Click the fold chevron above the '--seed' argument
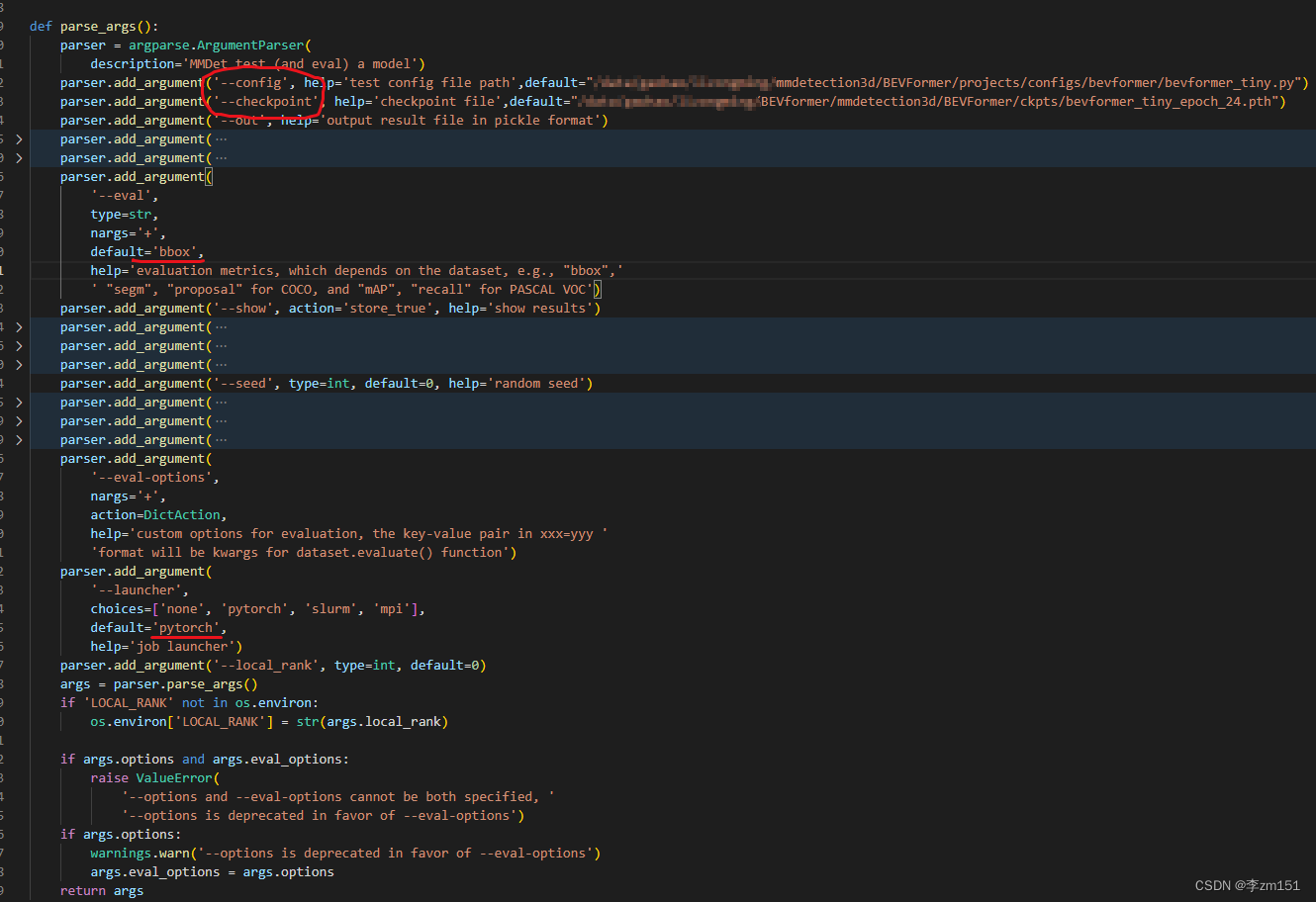The height and width of the screenshot is (902, 1316). click(20, 364)
